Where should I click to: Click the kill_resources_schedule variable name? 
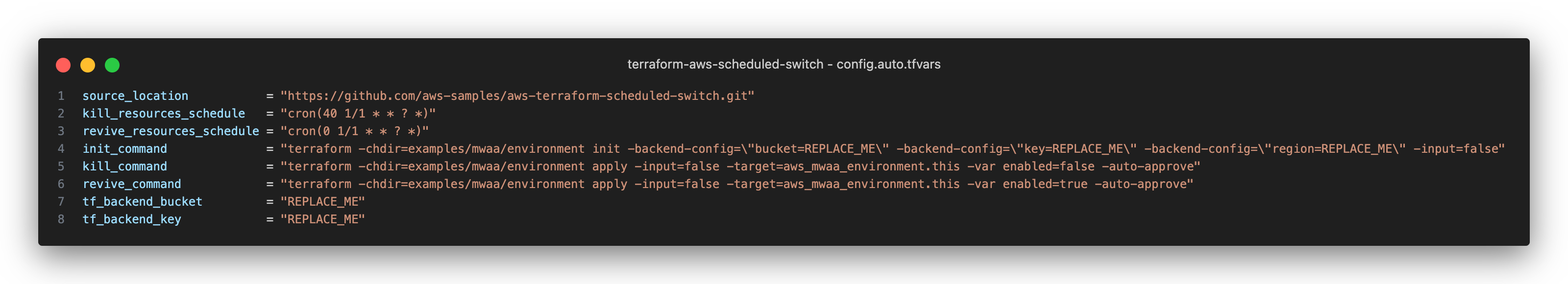(x=164, y=114)
